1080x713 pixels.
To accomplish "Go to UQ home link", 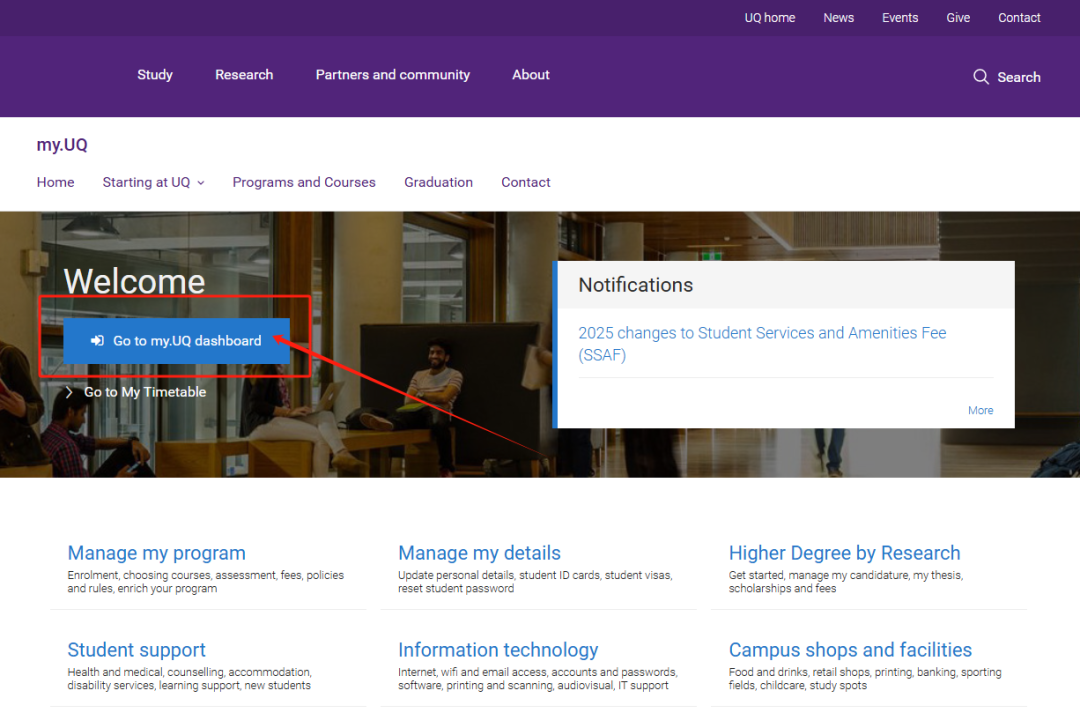I will pyautogui.click(x=769, y=18).
